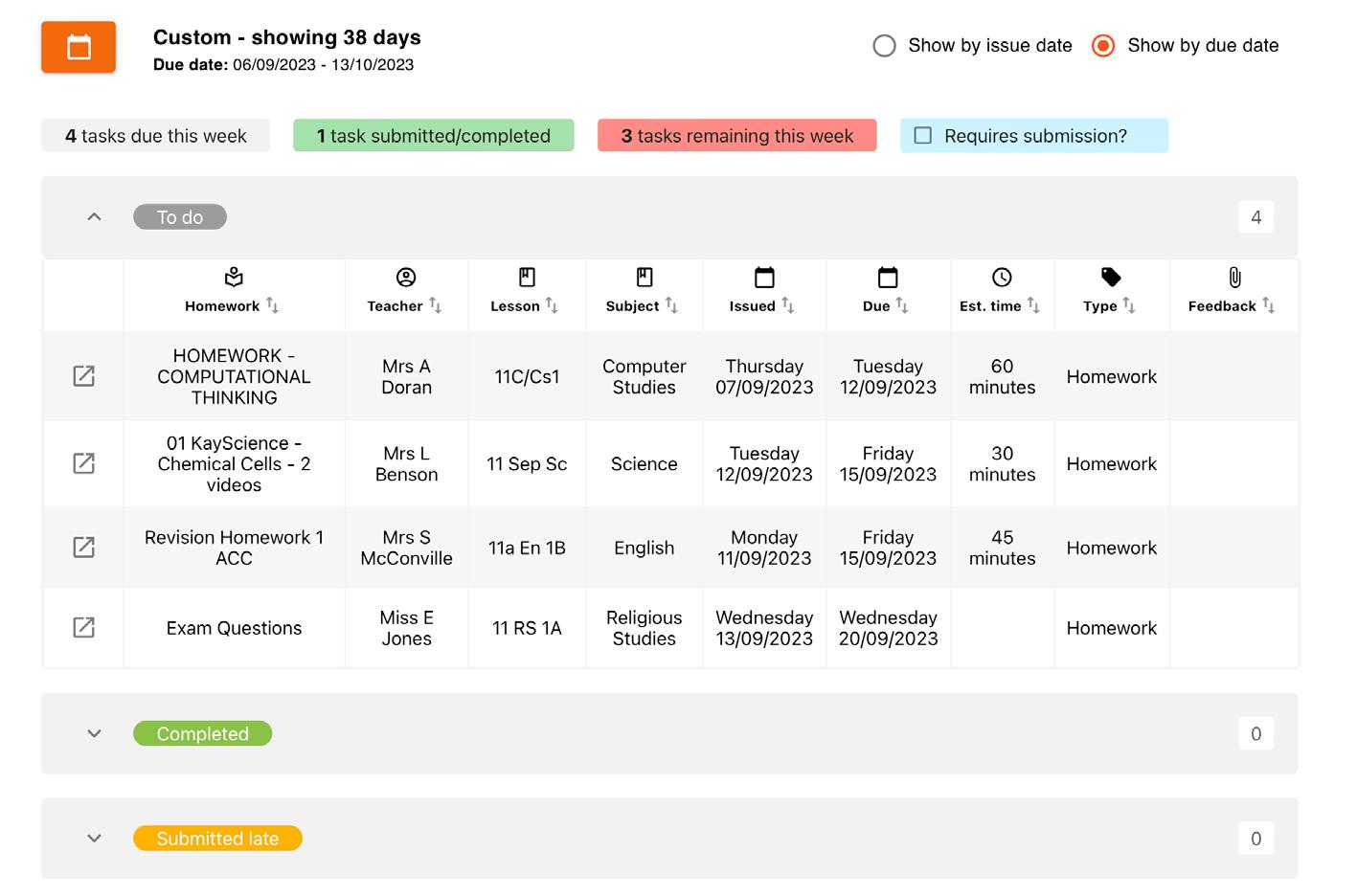Sort by Feedback column arrows
This screenshot has height=896, width=1357.
(1269, 305)
